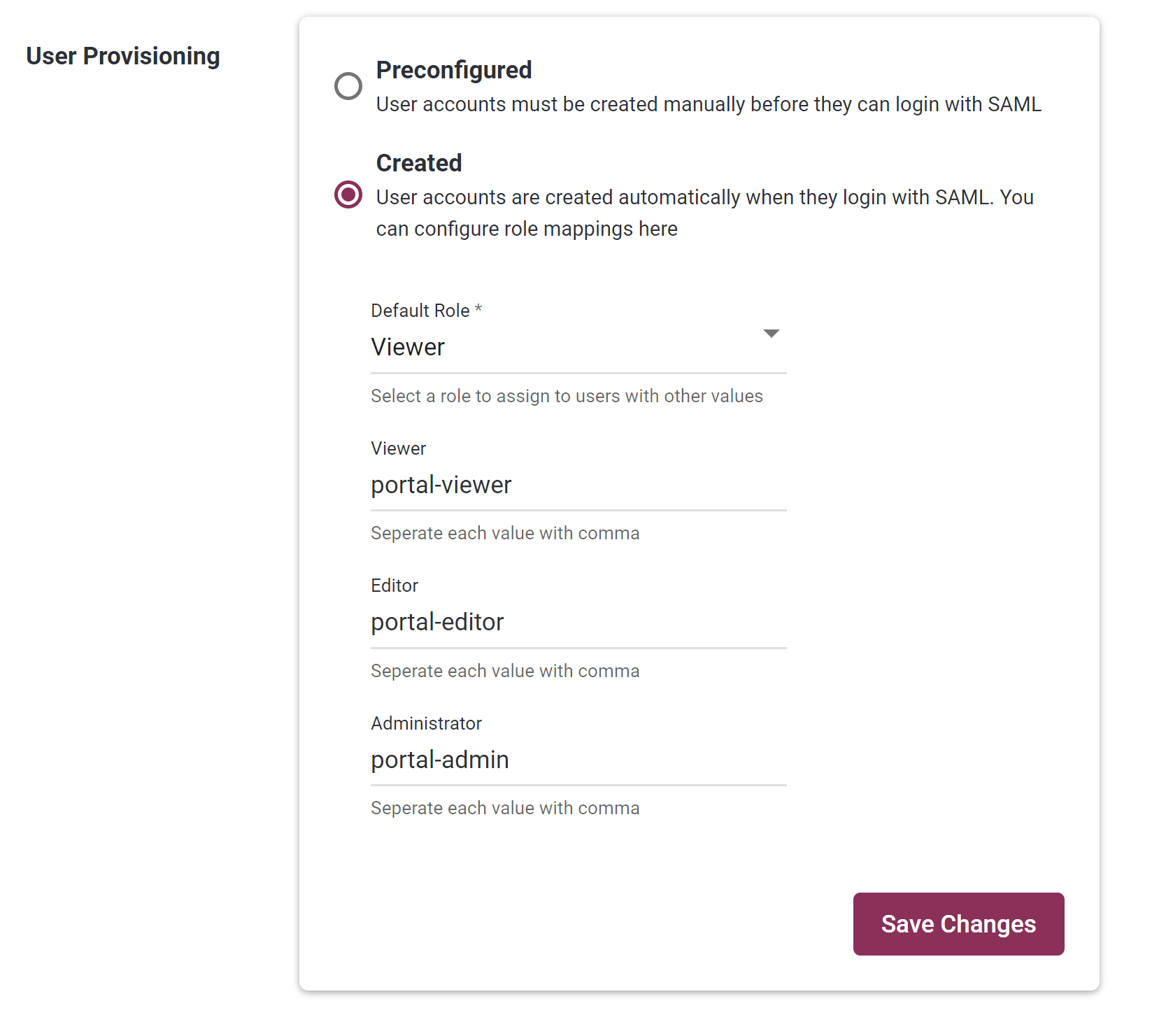Click the Created automatic accounts description
This screenshot has height=1036, width=1166.
(705, 213)
